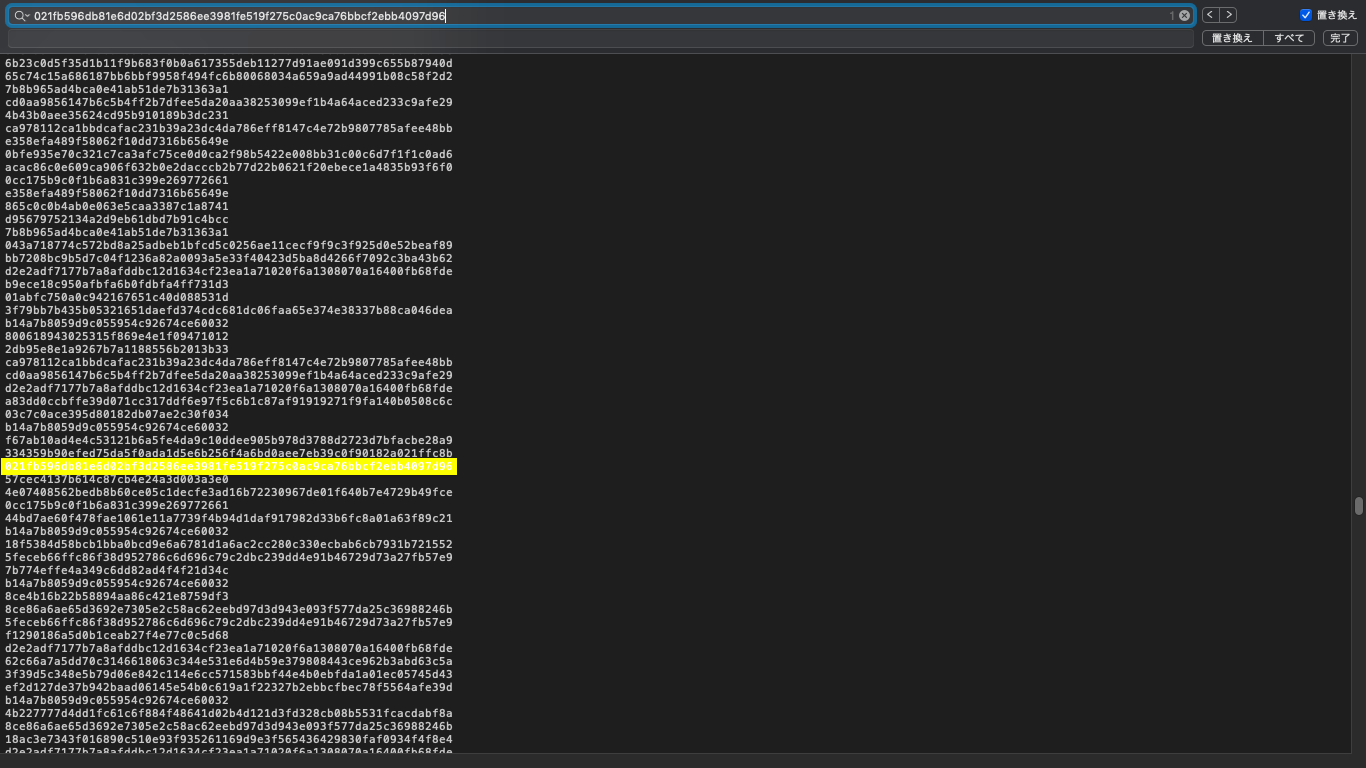Click the circular clear button in search field
The height and width of the screenshot is (768, 1366).
[1184, 15]
